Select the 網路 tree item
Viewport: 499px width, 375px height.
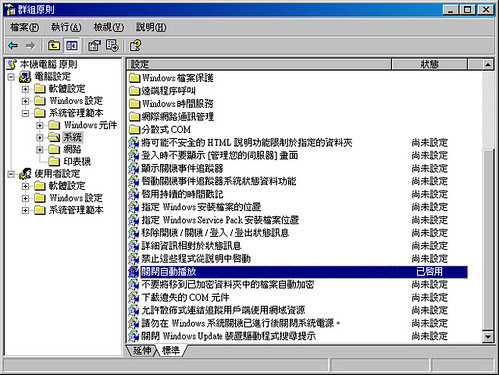tap(72, 150)
